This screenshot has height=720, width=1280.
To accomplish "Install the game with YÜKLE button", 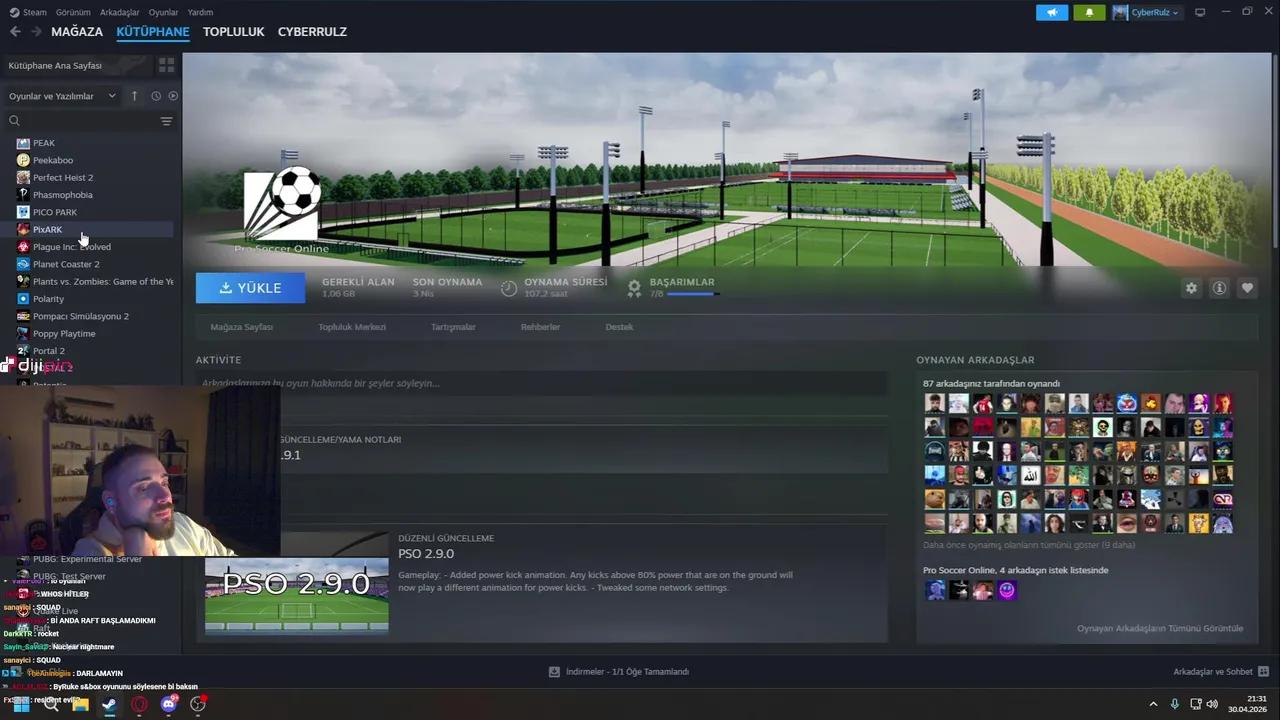I will (251, 288).
